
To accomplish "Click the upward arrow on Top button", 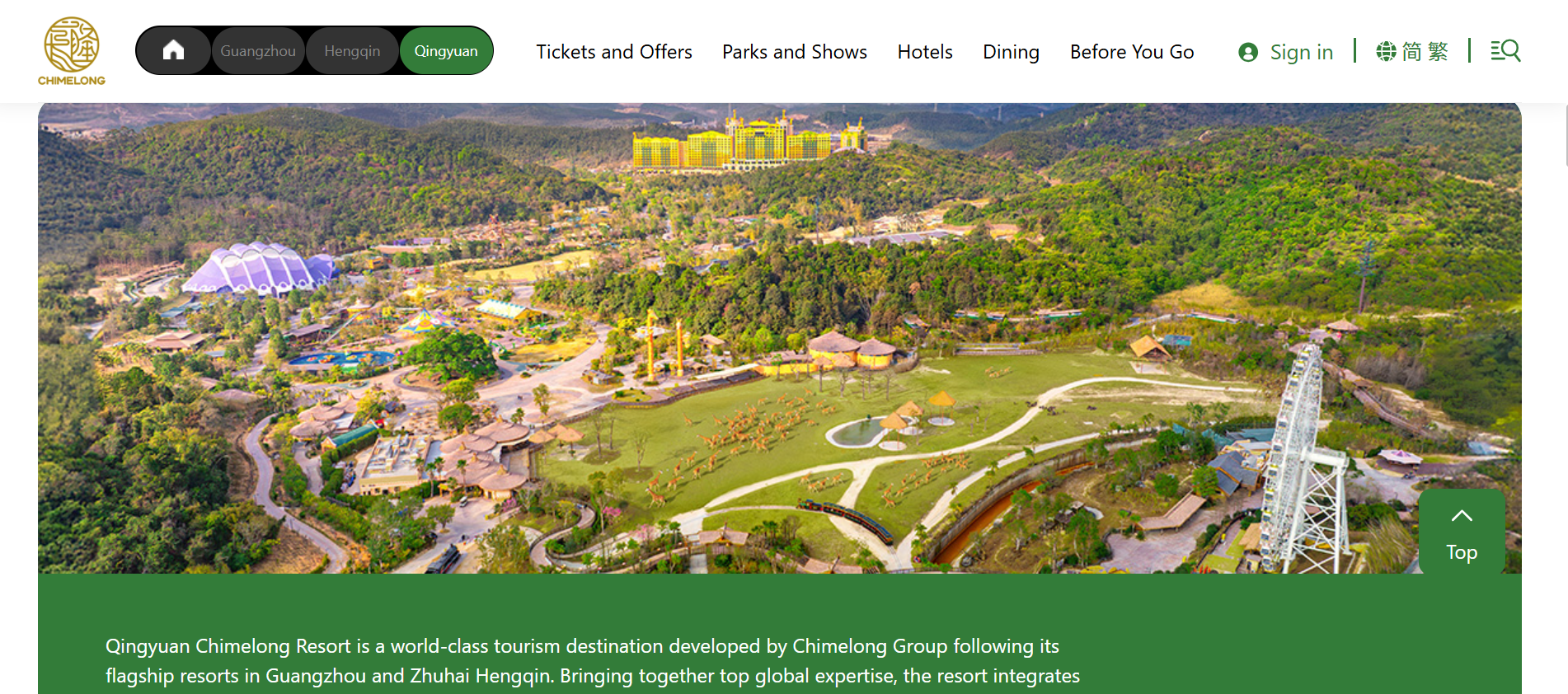I will pyautogui.click(x=1462, y=516).
